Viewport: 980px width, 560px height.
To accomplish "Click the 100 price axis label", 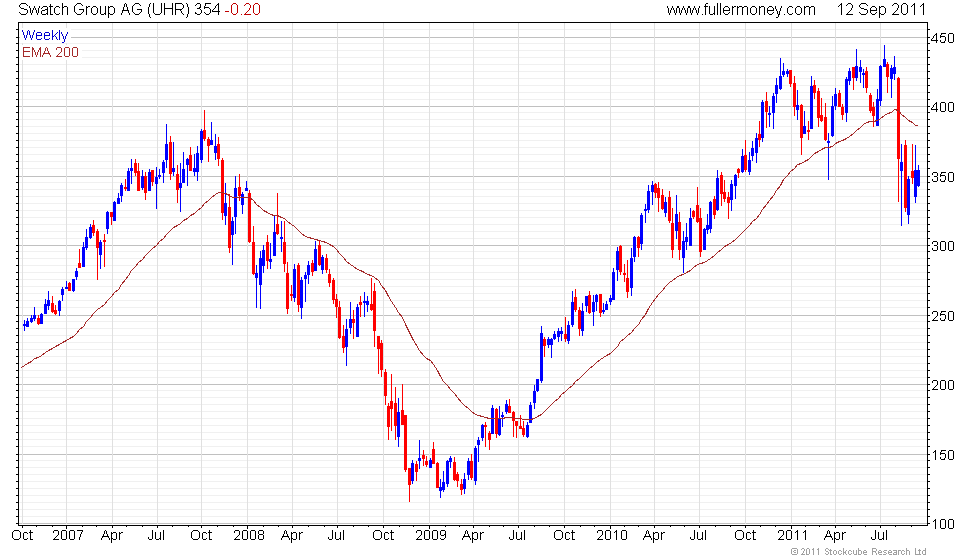I will (942, 524).
